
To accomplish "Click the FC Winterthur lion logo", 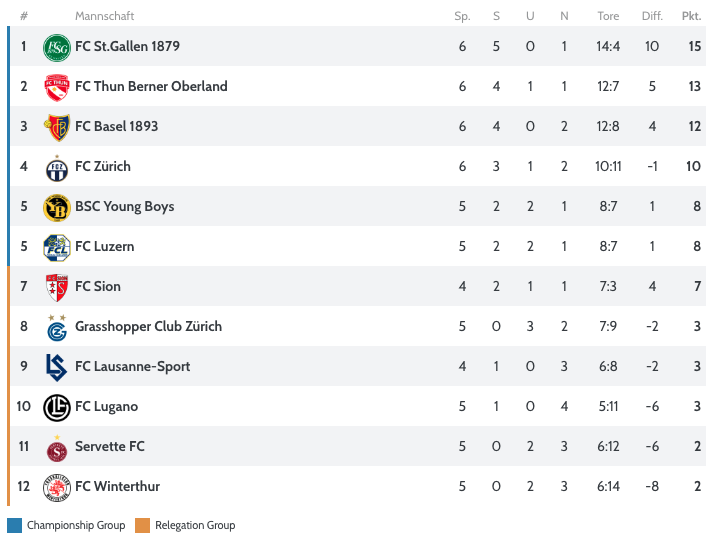I will [57, 488].
